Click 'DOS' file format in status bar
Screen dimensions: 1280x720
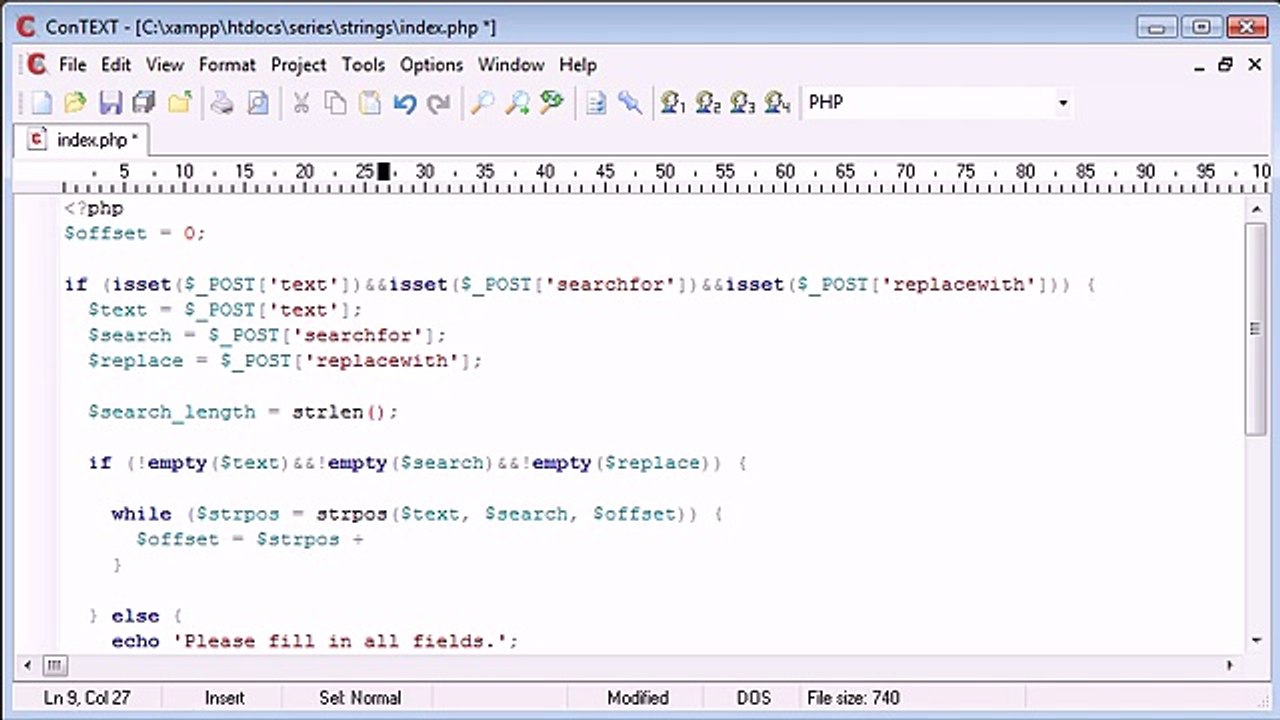[x=754, y=698]
